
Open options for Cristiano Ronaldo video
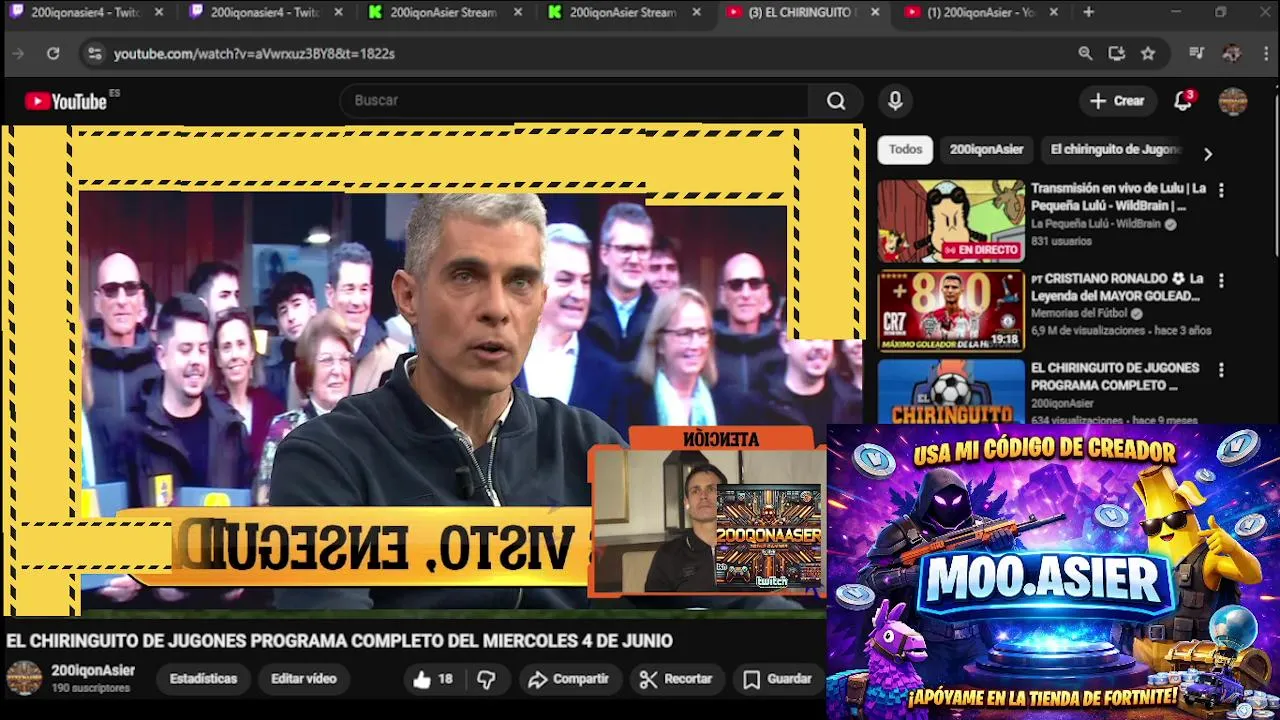(1221, 281)
